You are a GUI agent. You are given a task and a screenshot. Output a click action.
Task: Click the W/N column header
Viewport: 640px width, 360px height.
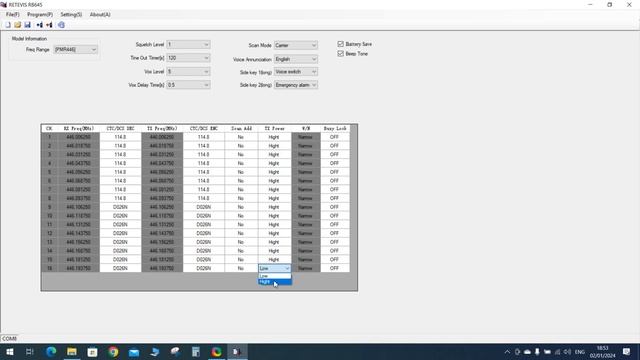point(306,129)
